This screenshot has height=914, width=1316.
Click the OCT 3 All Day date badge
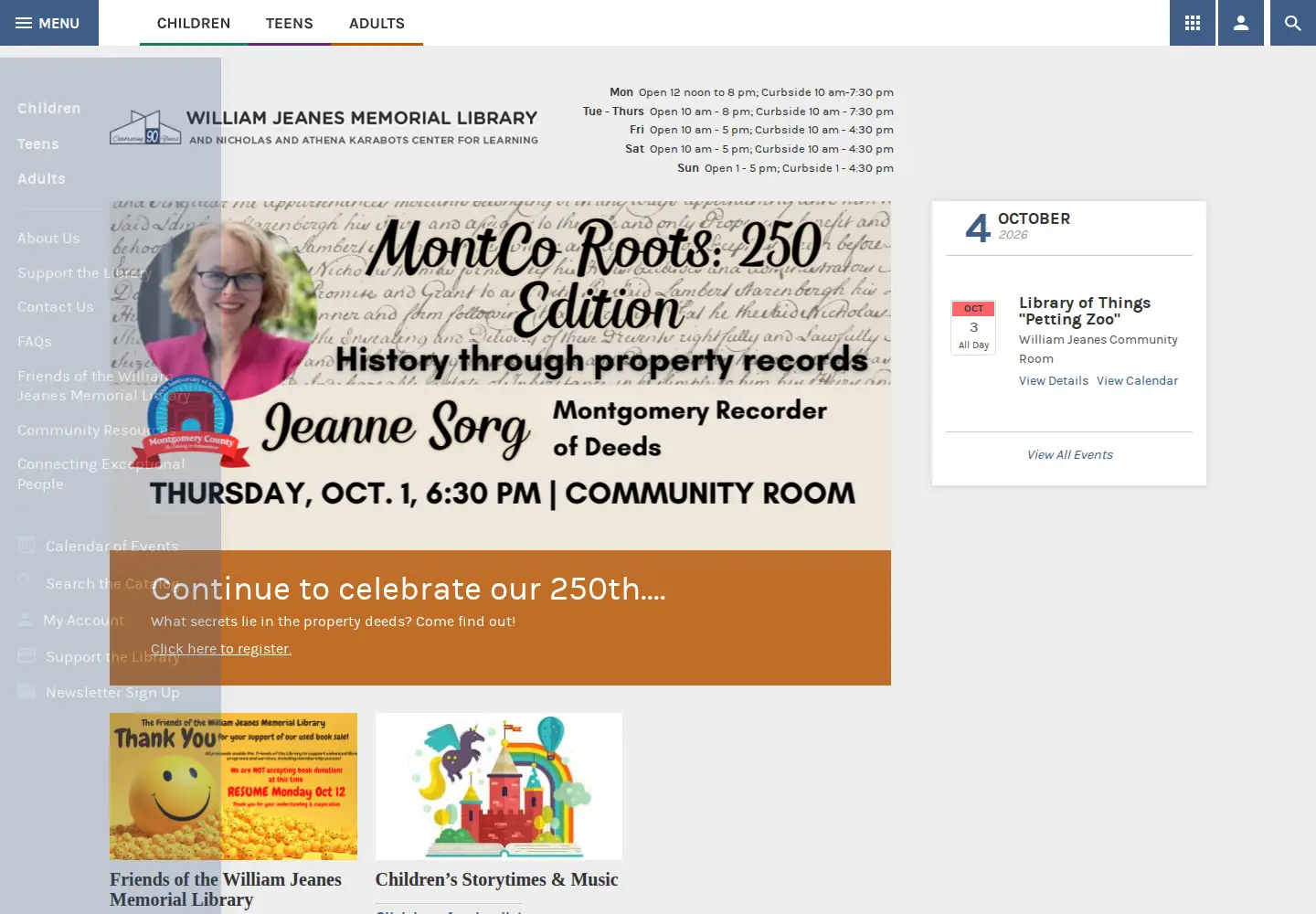973,327
